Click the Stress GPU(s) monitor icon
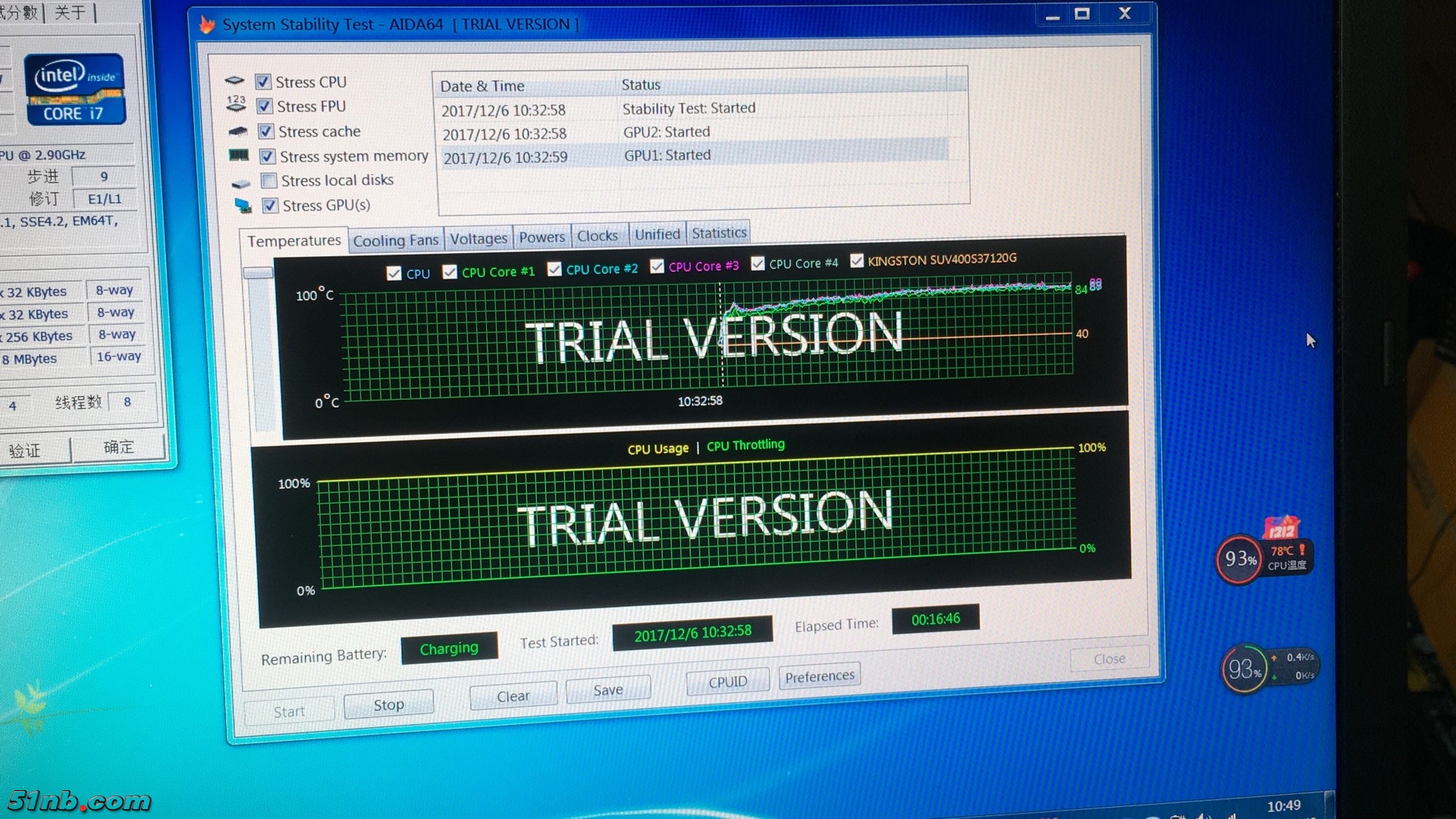The image size is (1456, 819). (x=243, y=206)
